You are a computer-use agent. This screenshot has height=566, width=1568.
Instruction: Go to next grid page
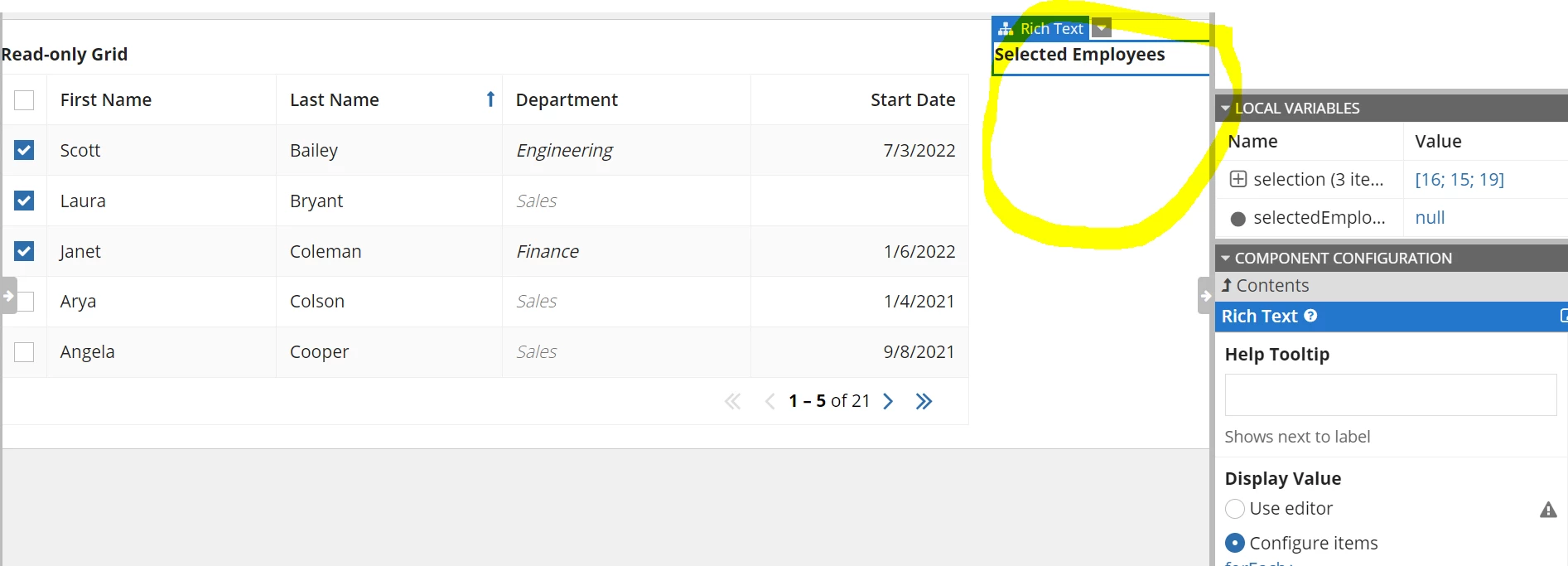click(888, 401)
